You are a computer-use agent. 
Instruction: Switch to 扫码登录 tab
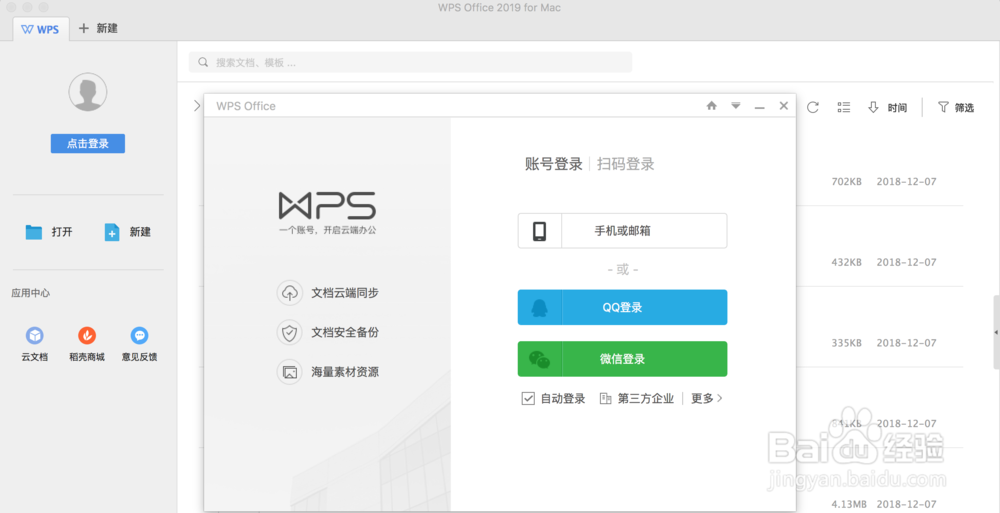coord(626,164)
